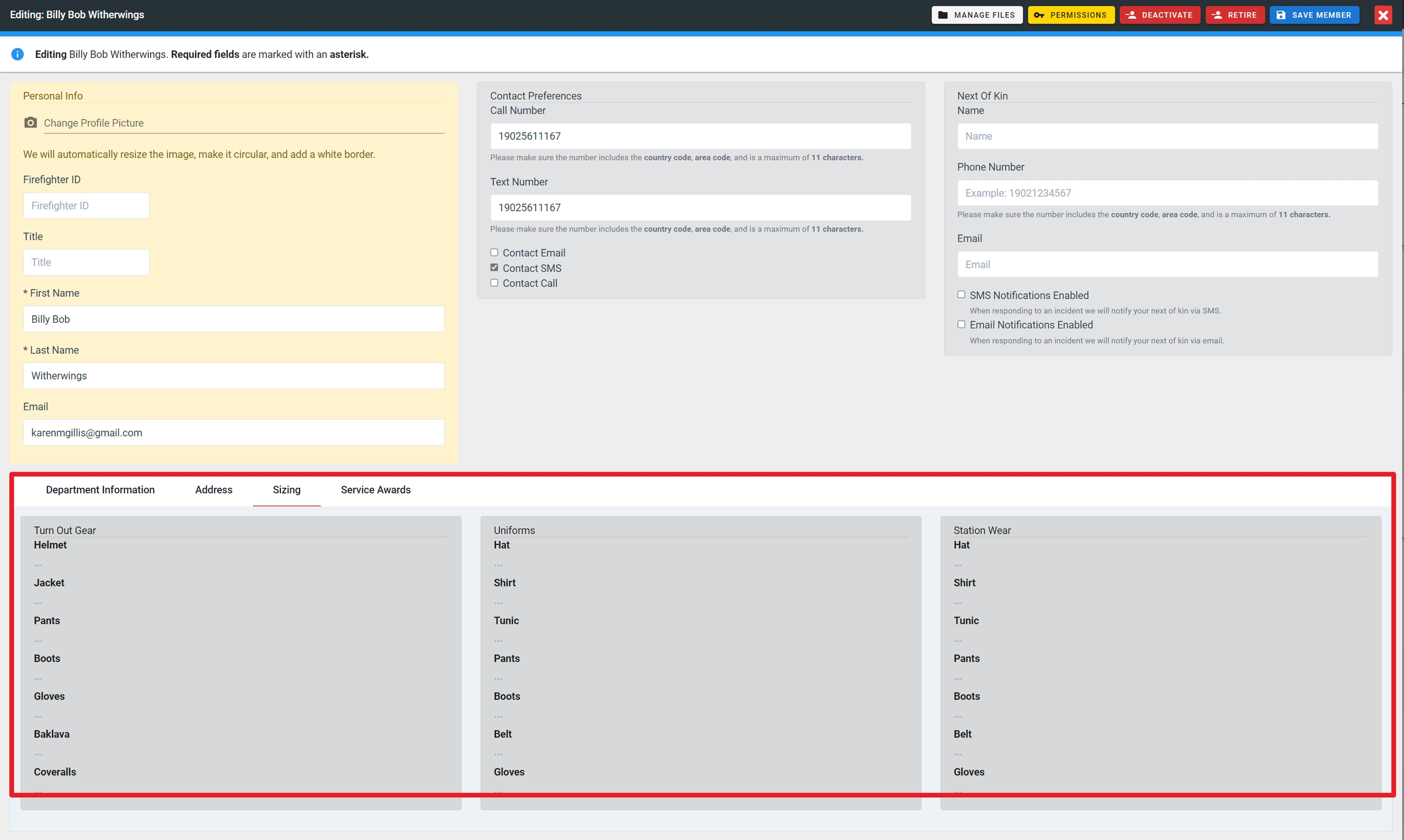
Task: Open Manage Files with folder icon
Action: 977,15
